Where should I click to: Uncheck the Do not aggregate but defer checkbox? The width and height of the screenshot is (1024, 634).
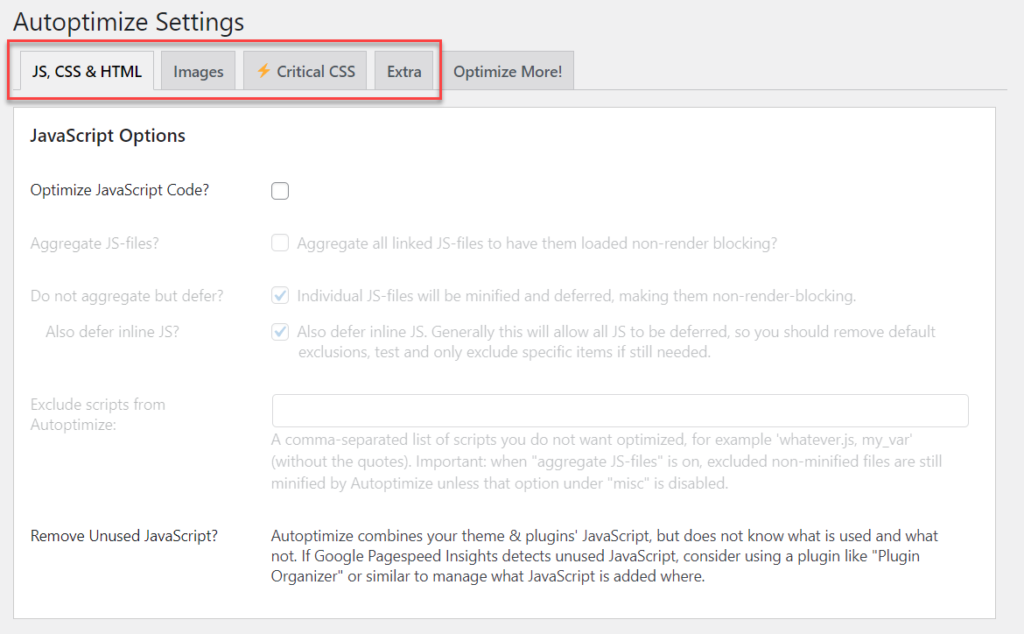(280, 296)
